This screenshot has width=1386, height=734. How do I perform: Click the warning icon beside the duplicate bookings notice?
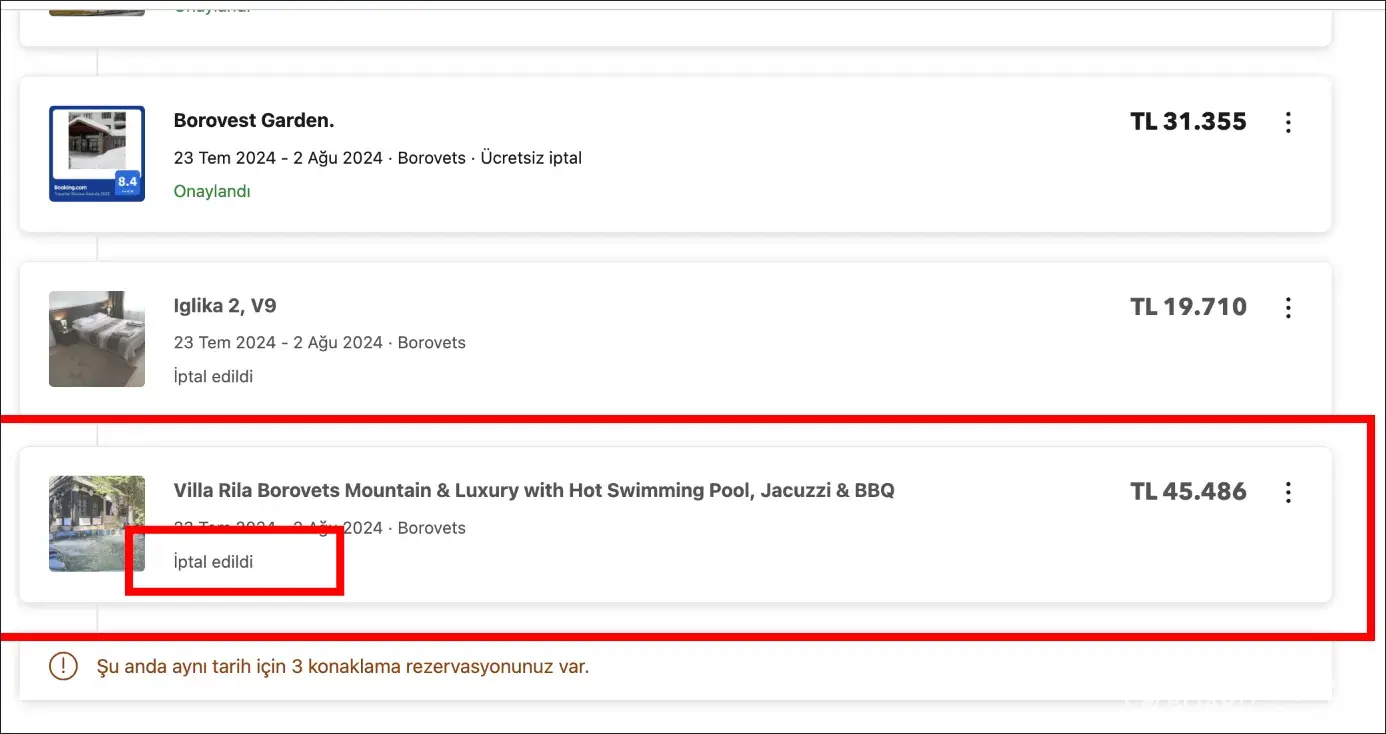63,666
